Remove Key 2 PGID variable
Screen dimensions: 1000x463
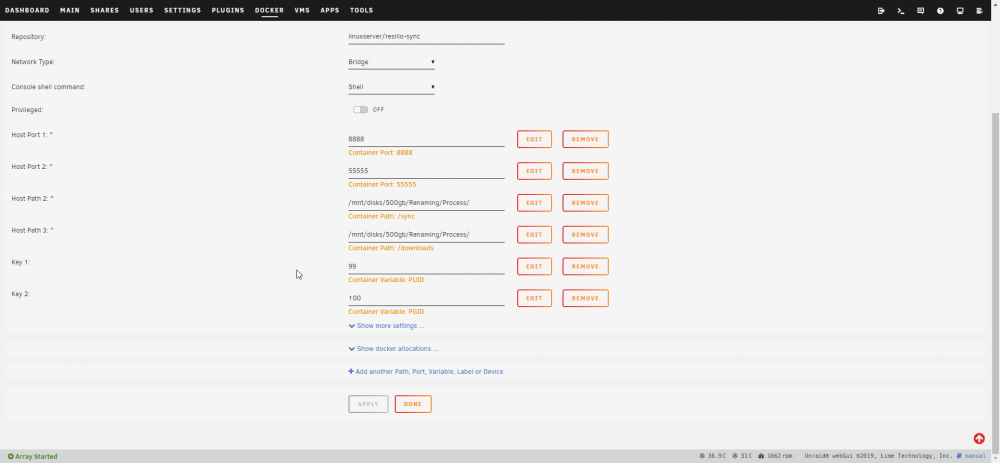585,298
